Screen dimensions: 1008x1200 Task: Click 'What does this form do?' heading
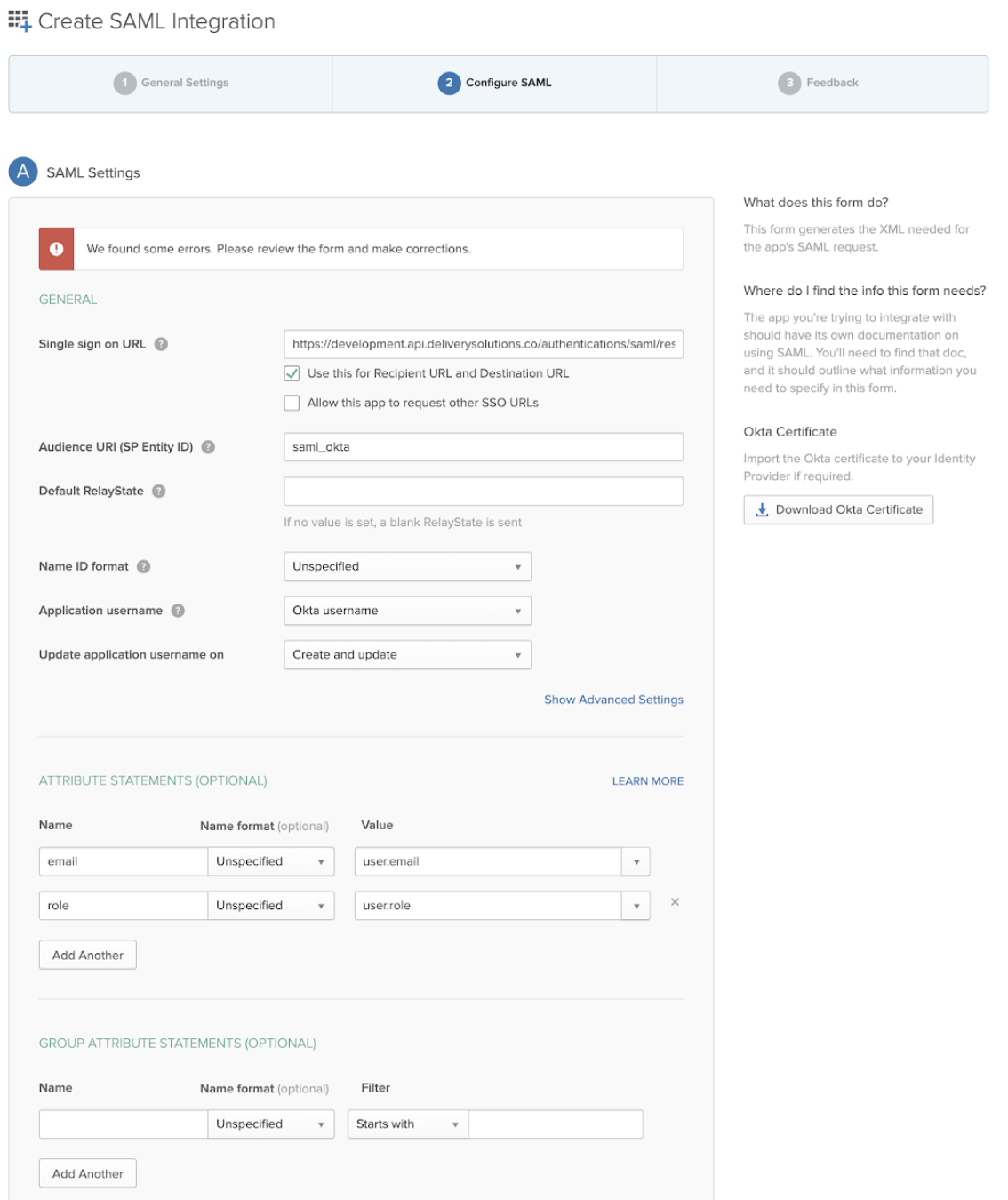[x=816, y=203]
